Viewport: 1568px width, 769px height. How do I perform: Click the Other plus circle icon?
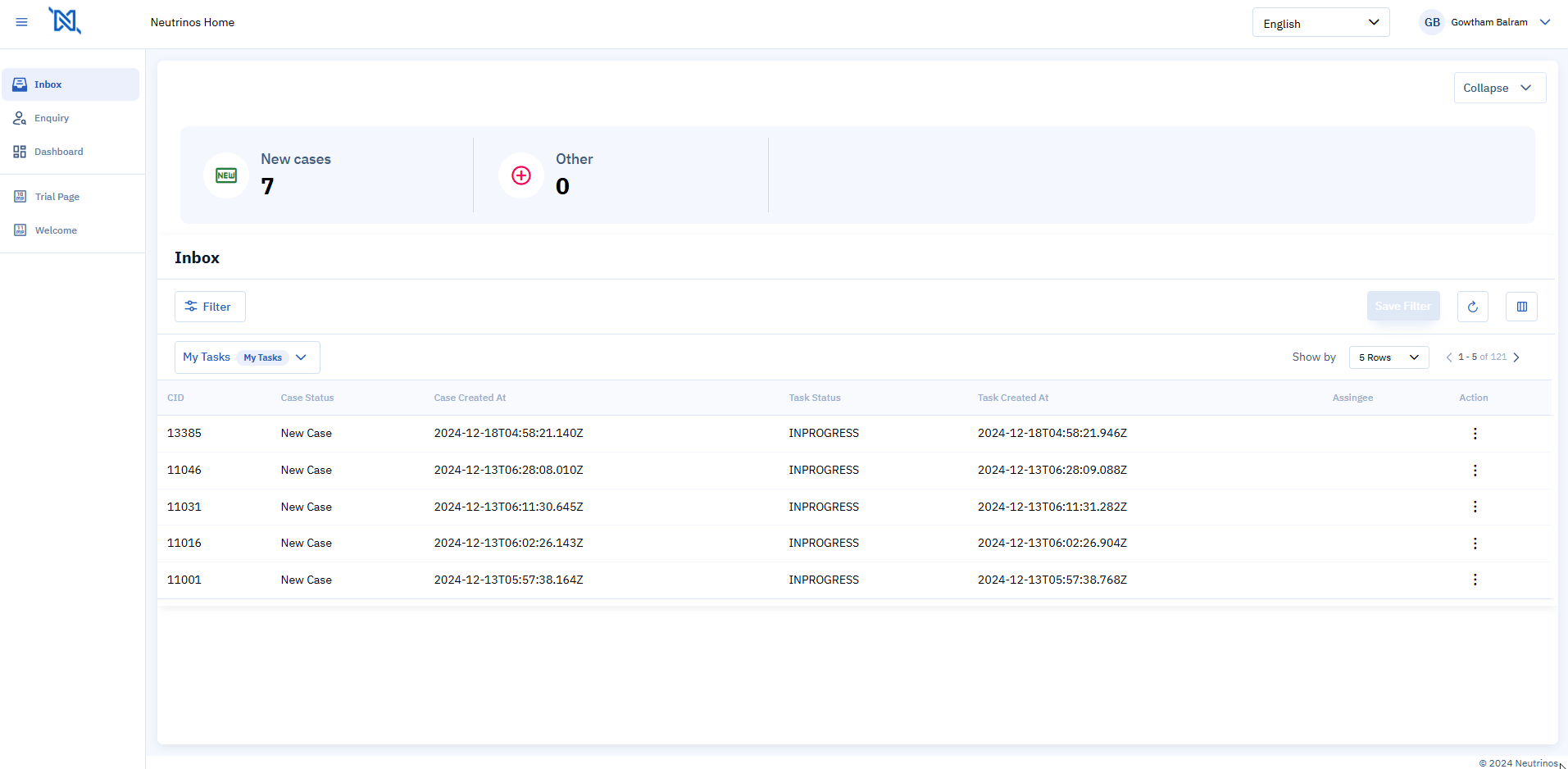521,175
